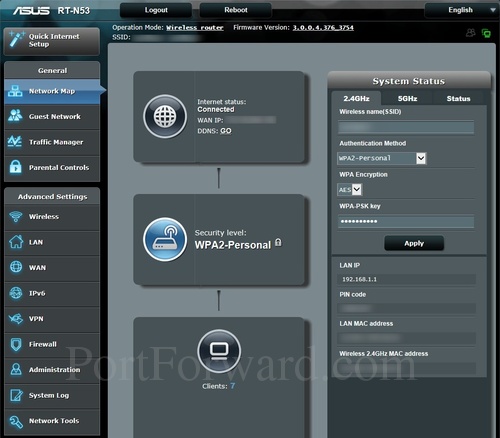The height and width of the screenshot is (438, 500).
Task: Open the Network Tools page
Action: (x=52, y=421)
